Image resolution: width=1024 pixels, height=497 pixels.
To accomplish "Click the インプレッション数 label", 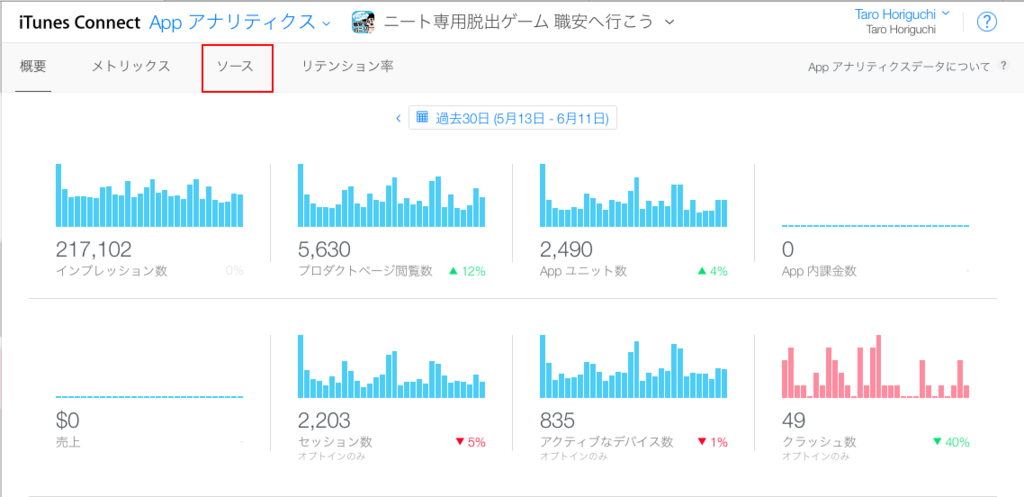I will [x=112, y=271].
